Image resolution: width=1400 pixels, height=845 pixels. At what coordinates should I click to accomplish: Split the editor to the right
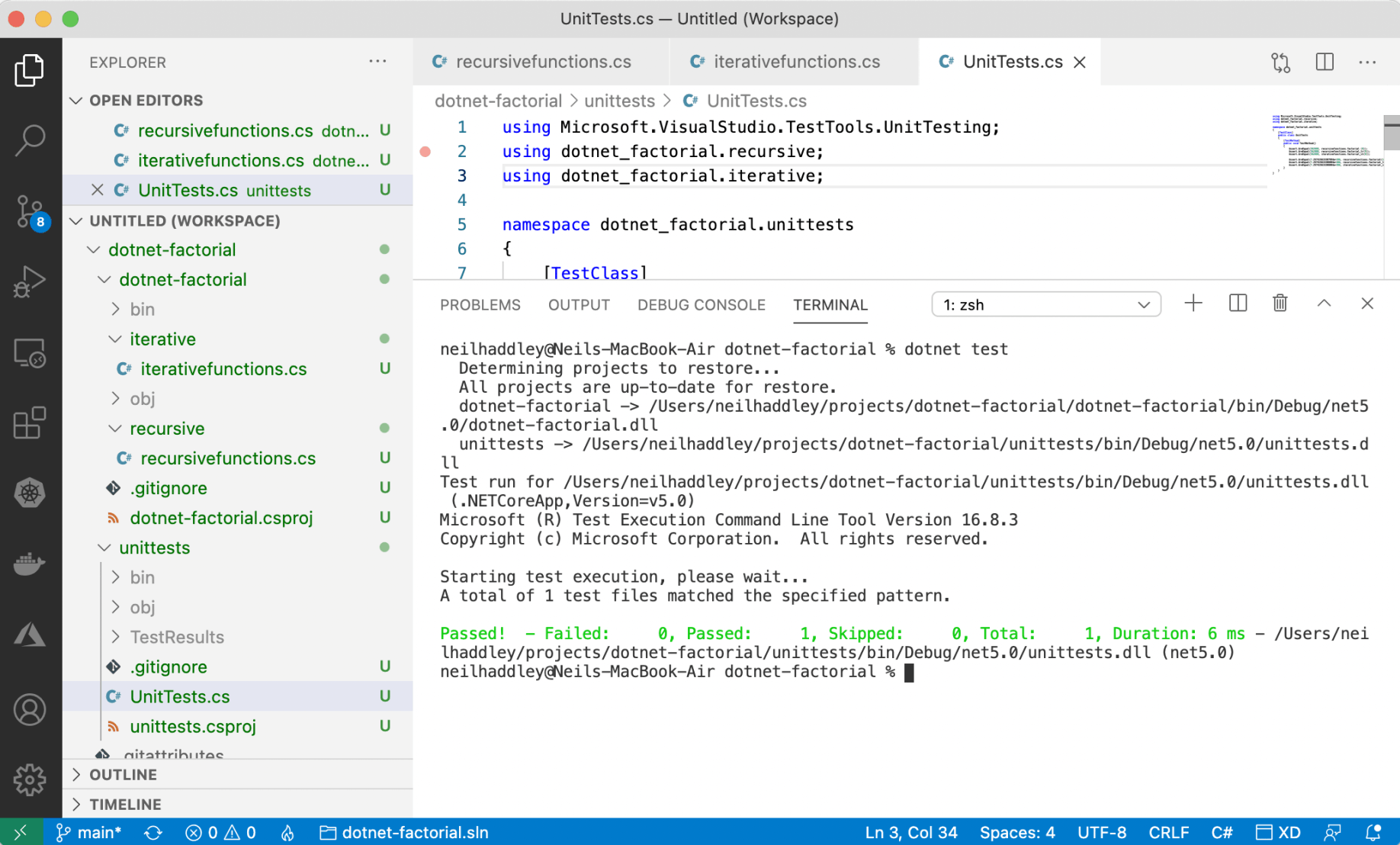1325,62
